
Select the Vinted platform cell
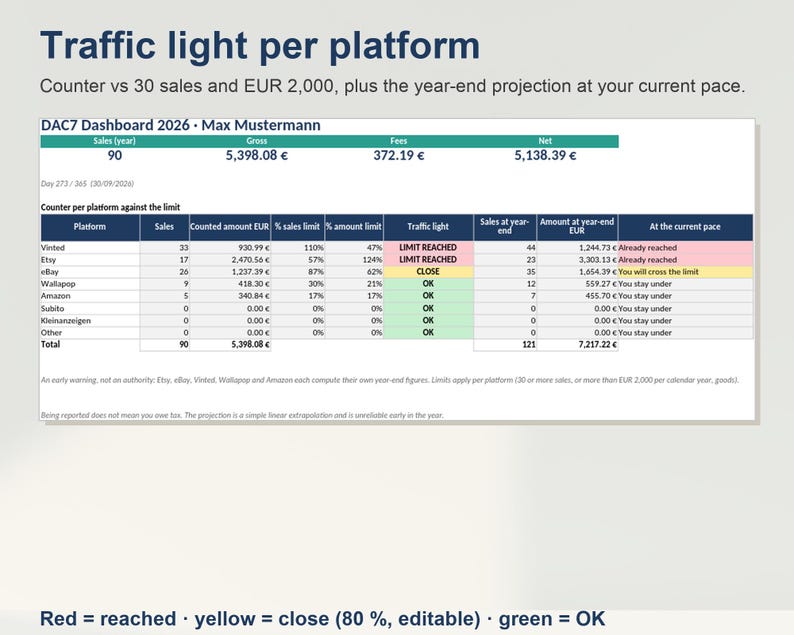pos(90,248)
